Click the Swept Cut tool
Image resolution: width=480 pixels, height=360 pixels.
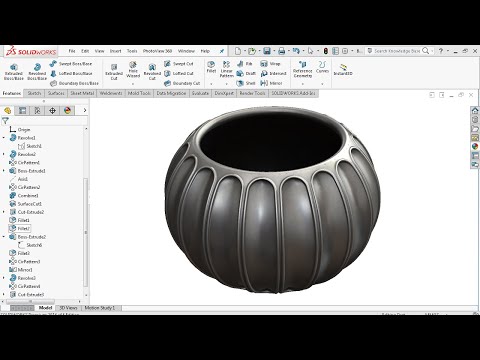(x=179, y=63)
